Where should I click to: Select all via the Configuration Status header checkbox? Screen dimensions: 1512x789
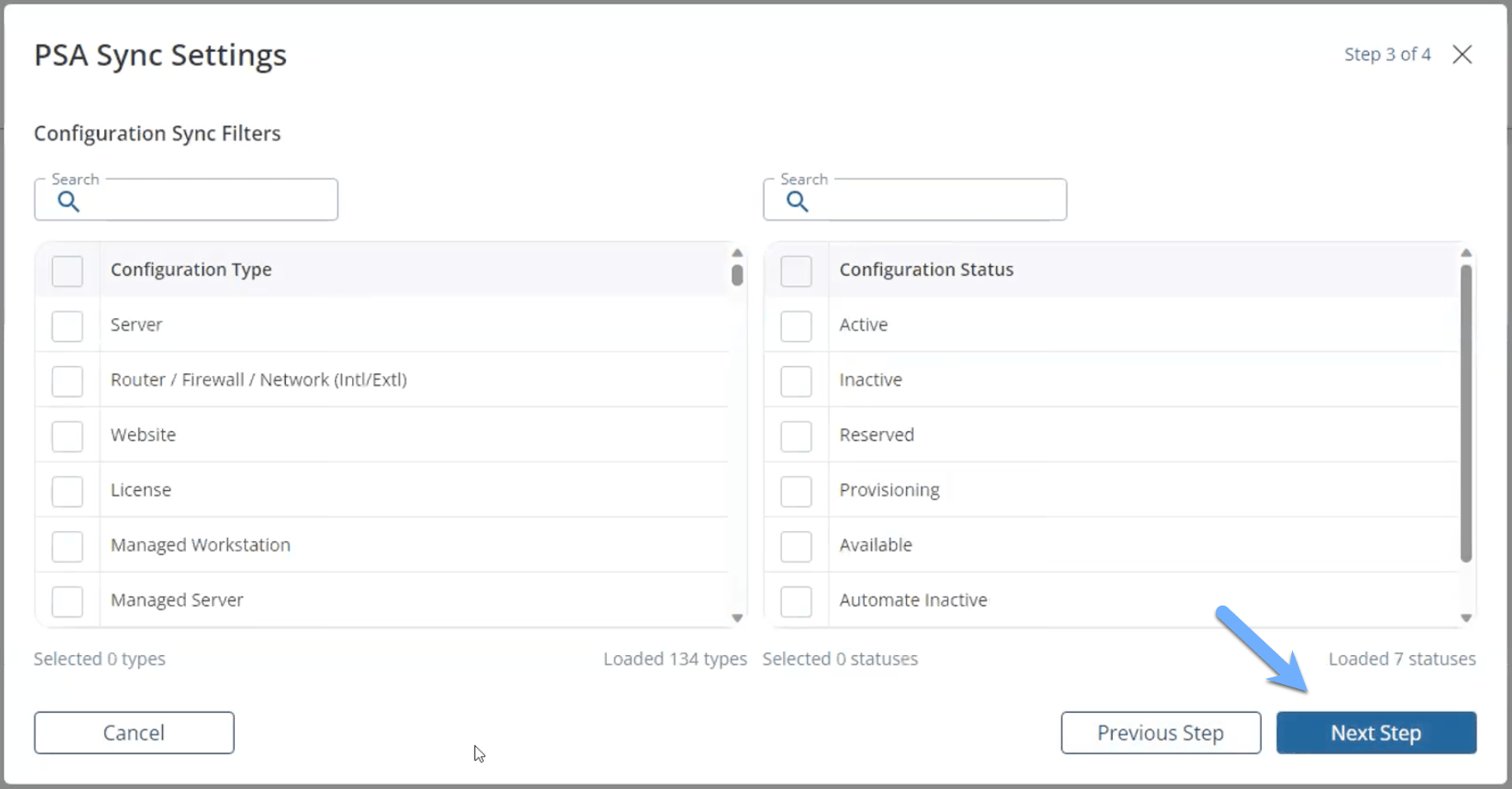796,271
